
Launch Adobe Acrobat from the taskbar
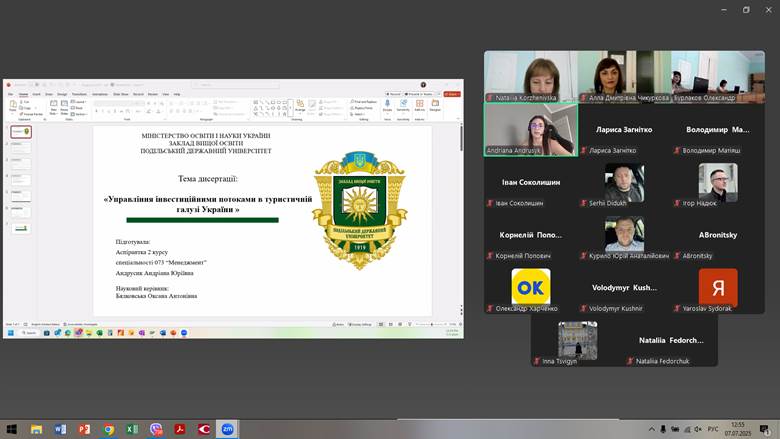click(x=180, y=429)
